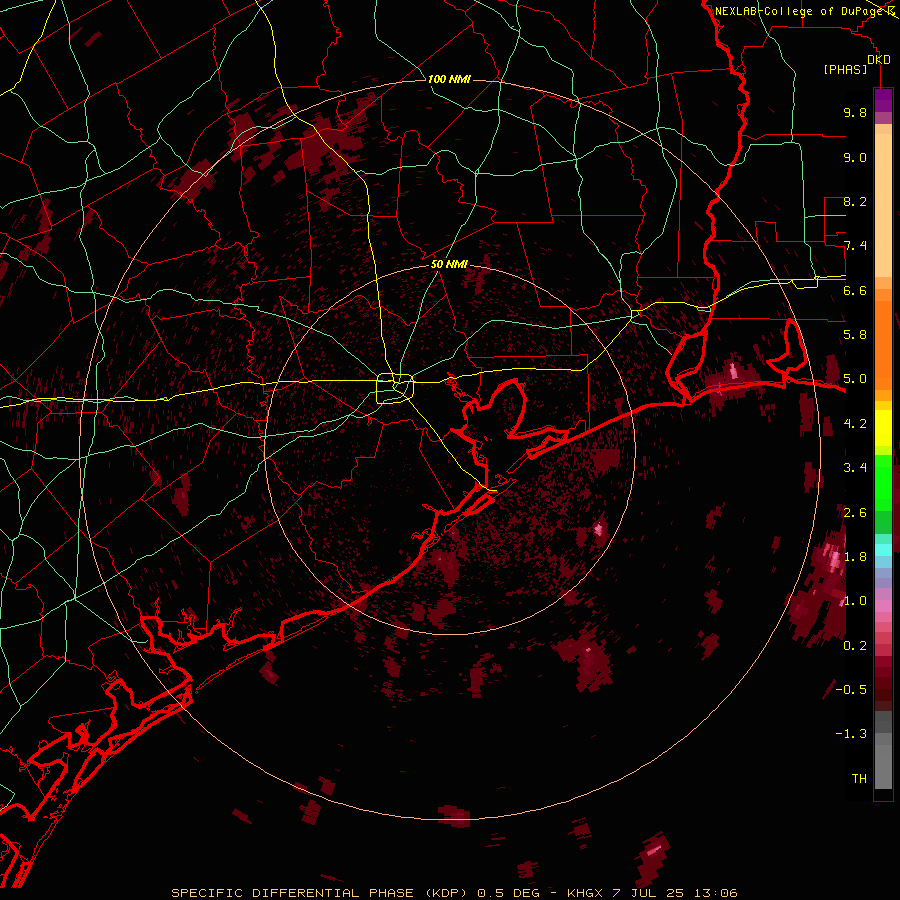This screenshot has height=900, width=900.
Task: Select the 9.0 value on the scale
Action: point(855,157)
